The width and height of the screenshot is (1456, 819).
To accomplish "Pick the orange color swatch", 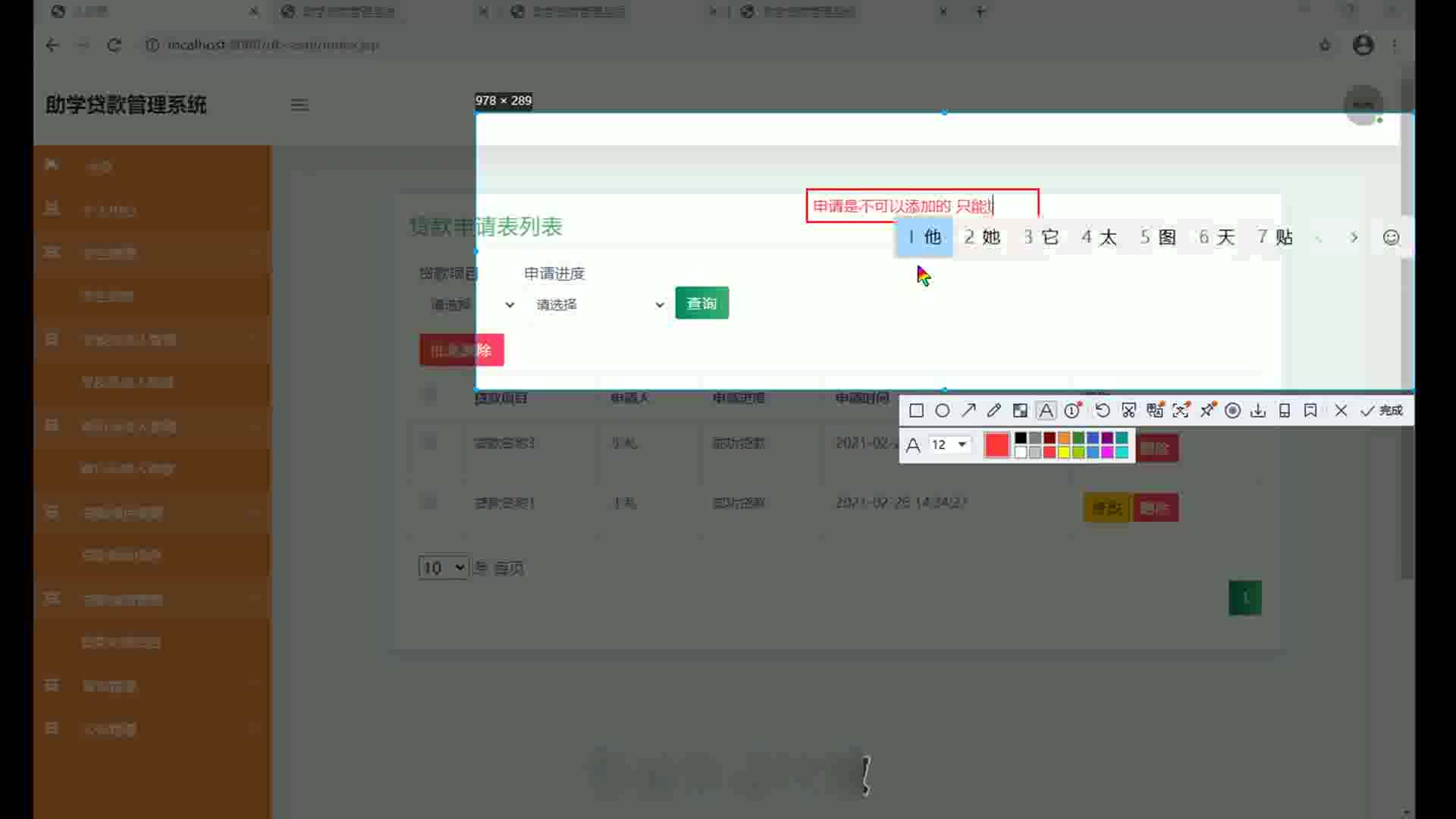I will [1064, 438].
